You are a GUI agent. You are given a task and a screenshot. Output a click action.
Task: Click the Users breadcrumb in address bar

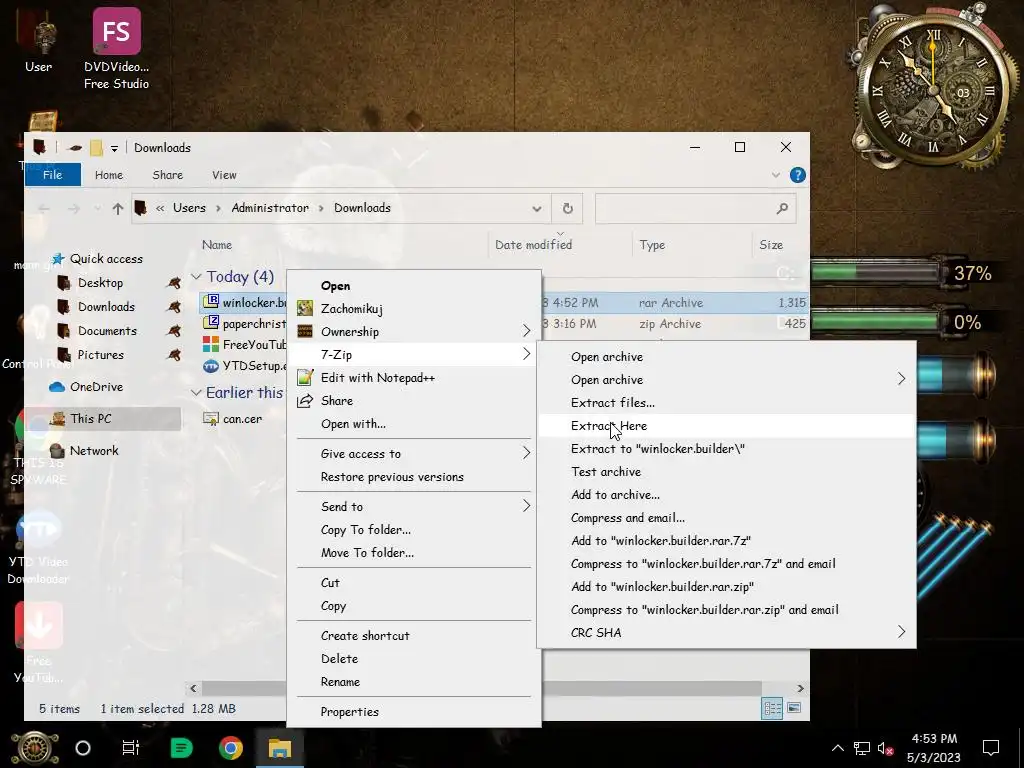coord(189,208)
